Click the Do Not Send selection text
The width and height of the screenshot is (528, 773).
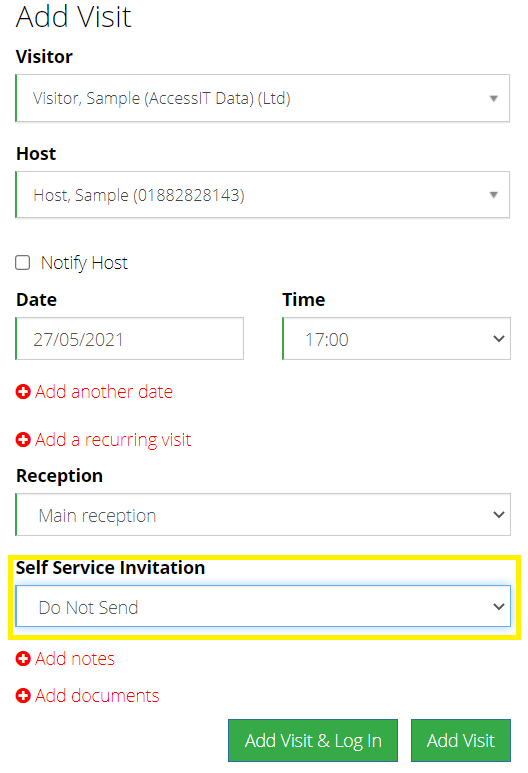coord(88,607)
